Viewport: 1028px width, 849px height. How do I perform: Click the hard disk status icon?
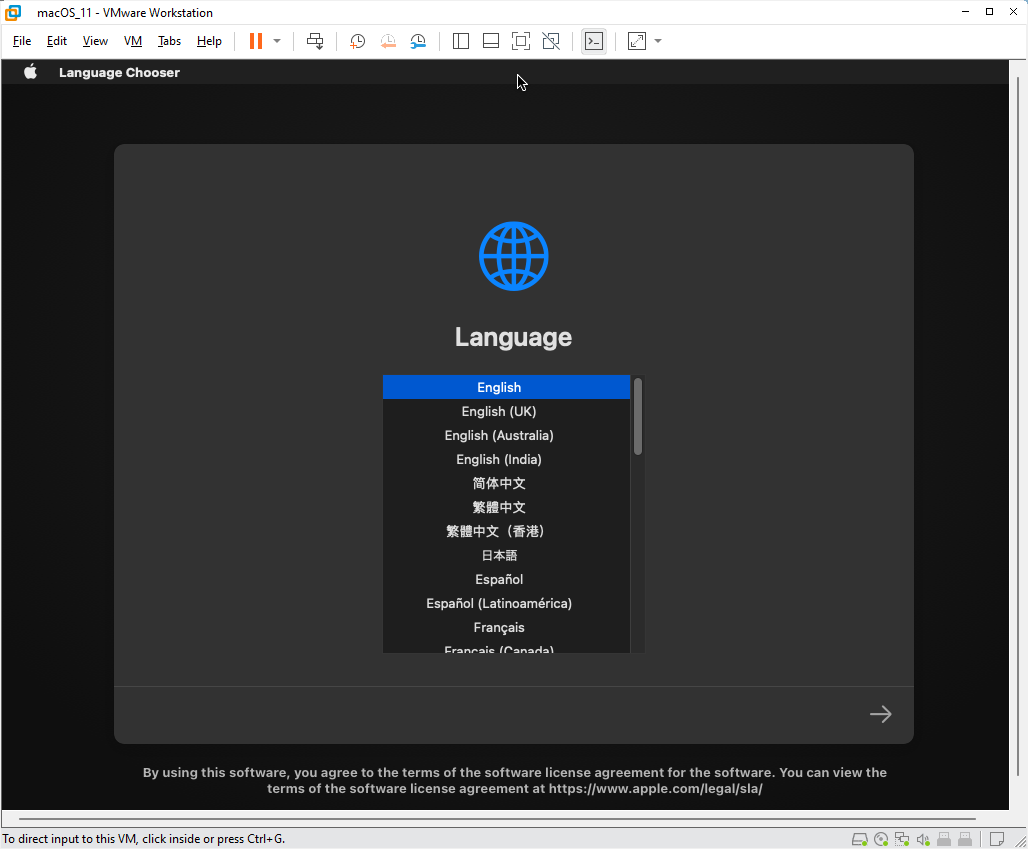[860, 839]
